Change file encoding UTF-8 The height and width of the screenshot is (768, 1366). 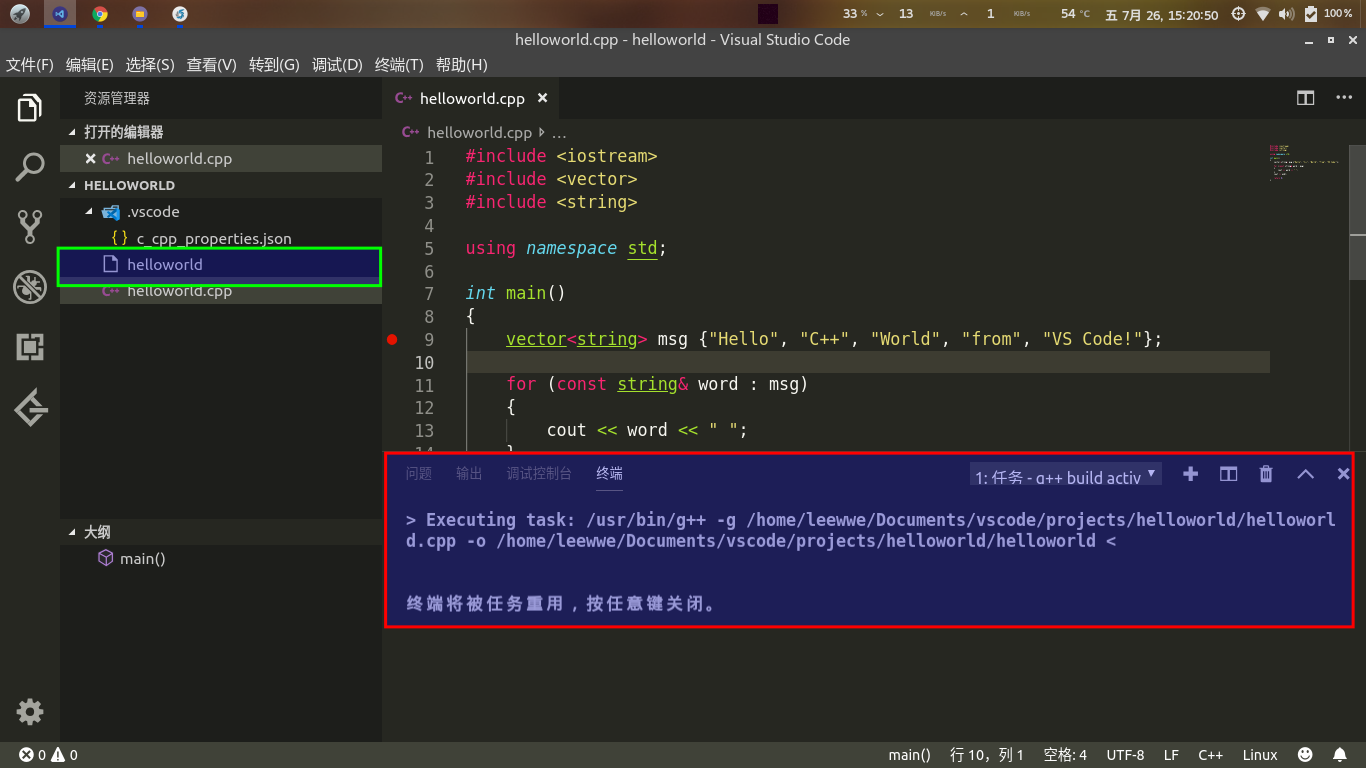(1125, 755)
